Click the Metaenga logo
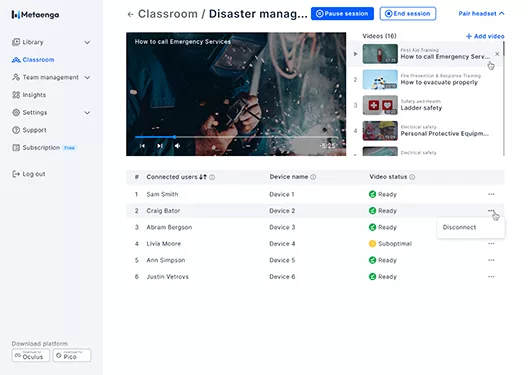This screenshot has width=528, height=375. pyautogui.click(x=35, y=14)
